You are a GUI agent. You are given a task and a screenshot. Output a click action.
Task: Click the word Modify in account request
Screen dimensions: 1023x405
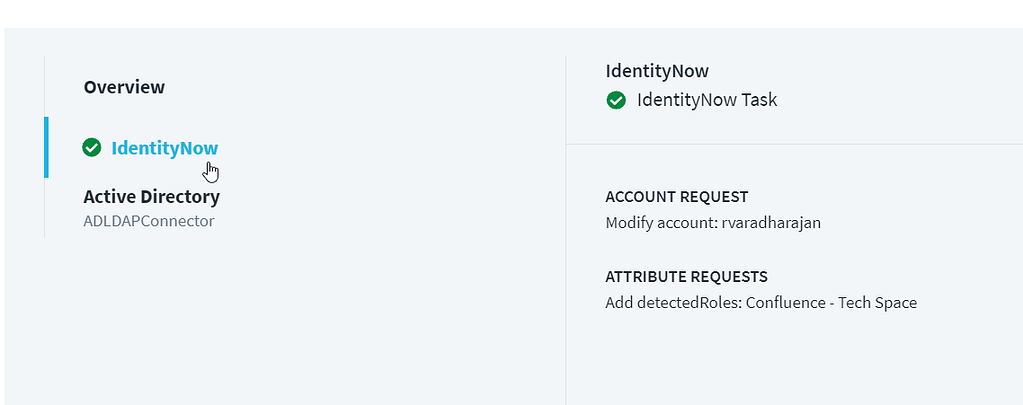tap(629, 223)
